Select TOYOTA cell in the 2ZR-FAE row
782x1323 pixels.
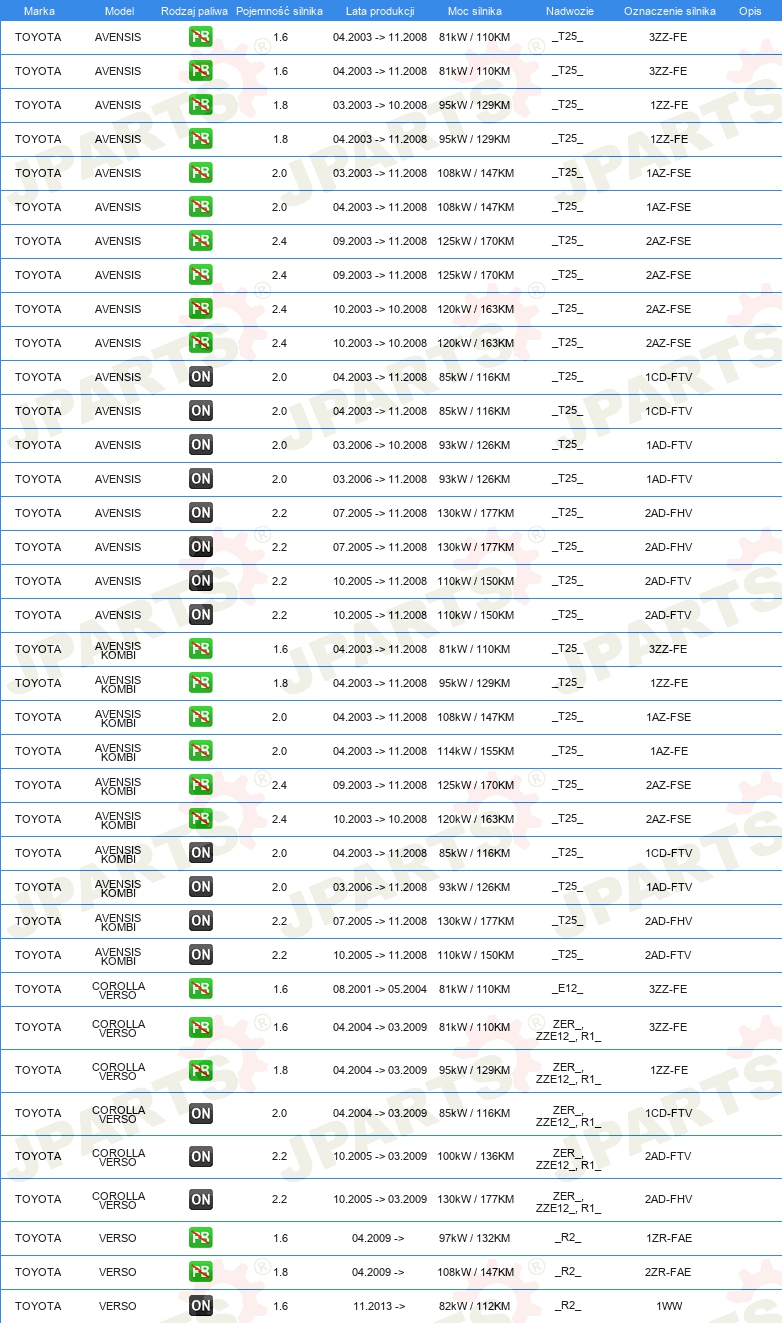(38, 1272)
